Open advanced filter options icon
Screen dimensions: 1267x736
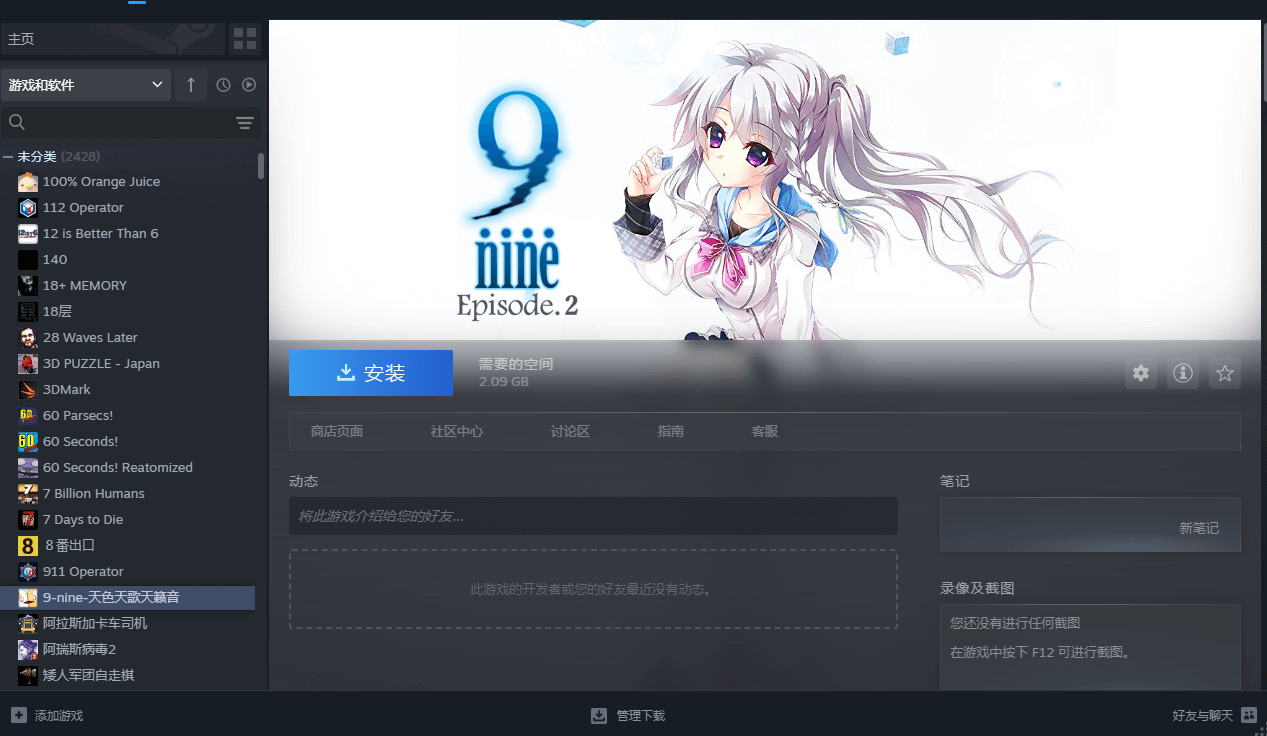click(x=245, y=123)
